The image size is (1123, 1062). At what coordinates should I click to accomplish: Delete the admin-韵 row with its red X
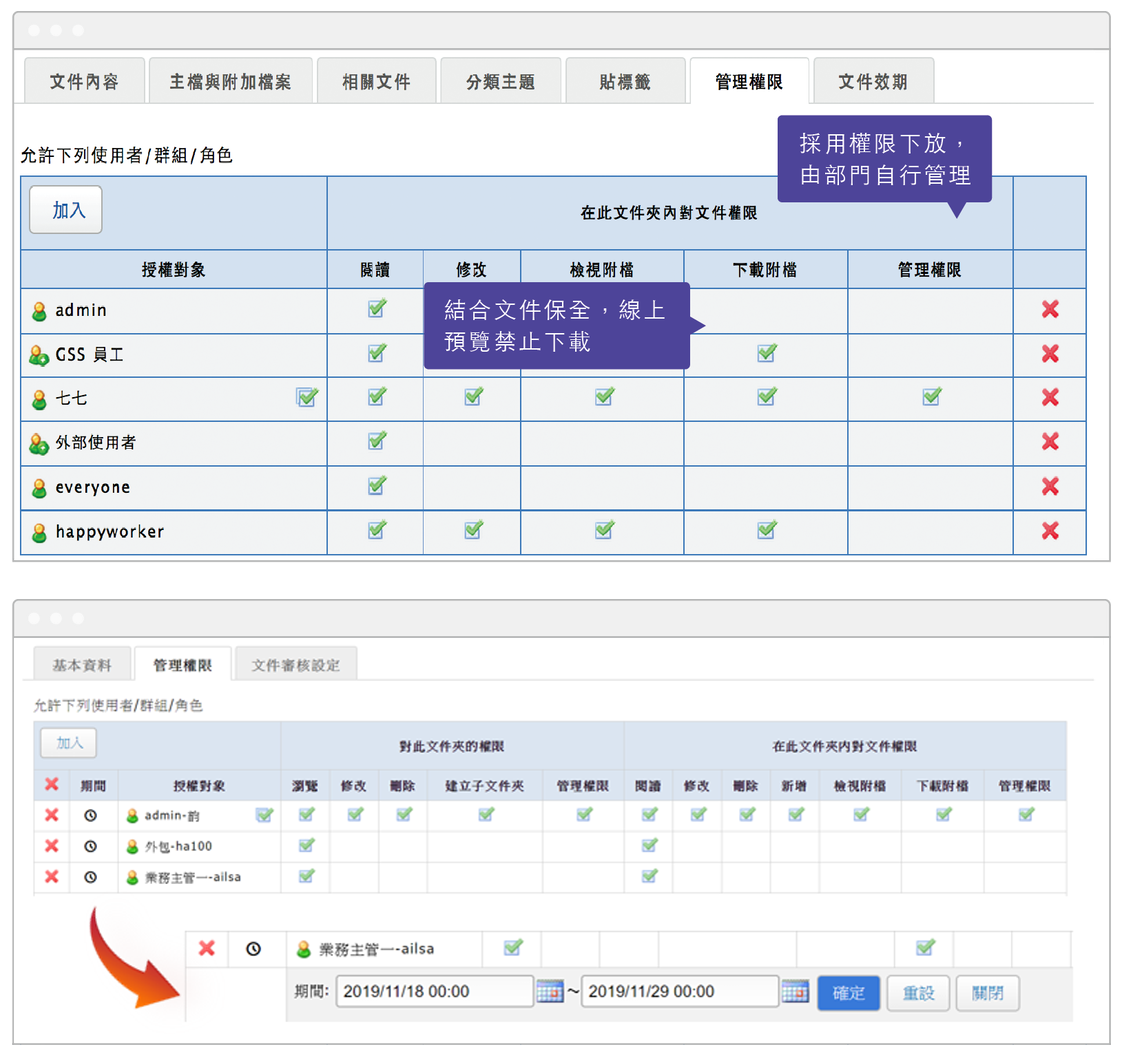click(x=52, y=815)
